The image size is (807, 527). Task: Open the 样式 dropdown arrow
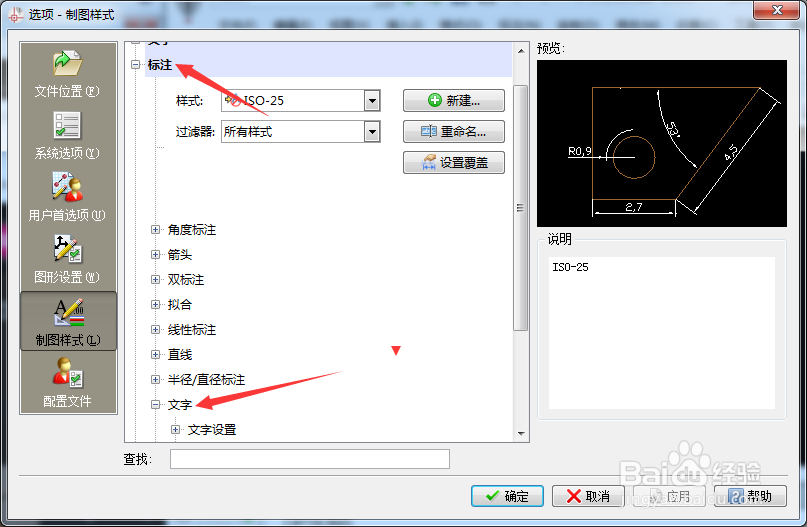(x=372, y=100)
